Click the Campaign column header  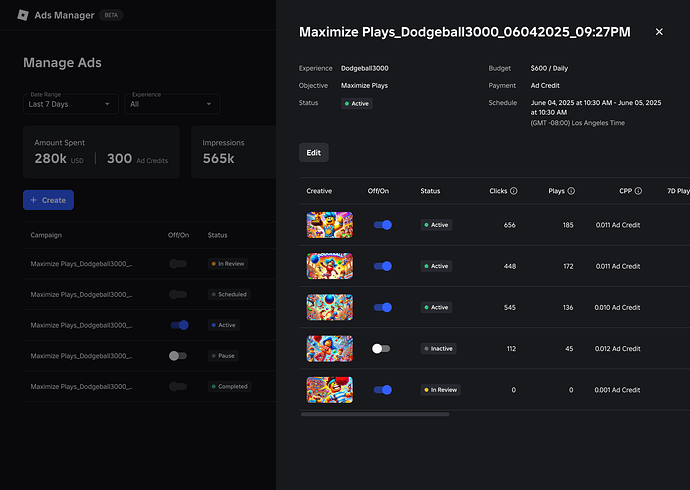46,235
